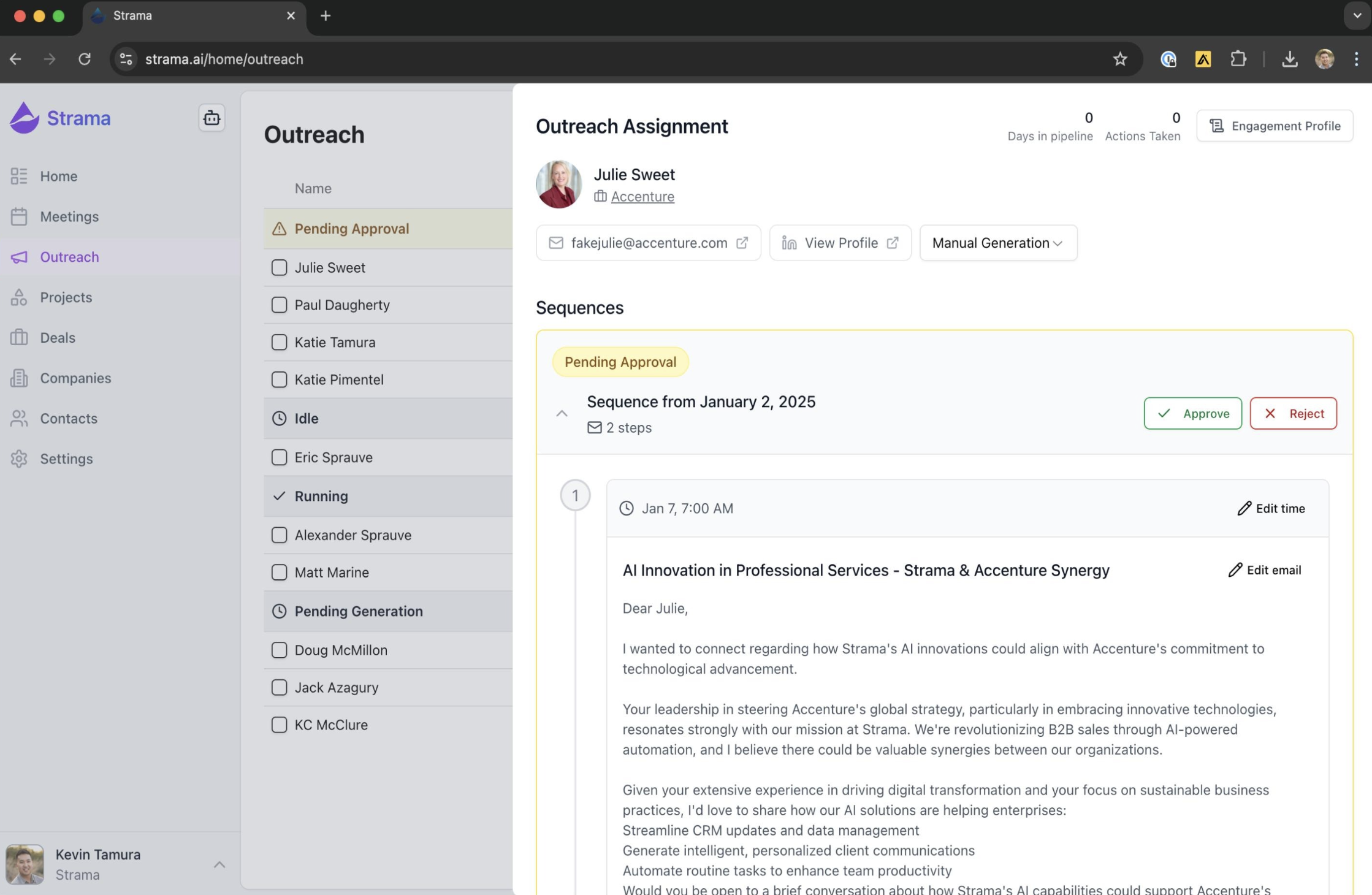Follow the Accenture company link
Image resolution: width=1372 pixels, height=895 pixels.
pyautogui.click(x=642, y=196)
